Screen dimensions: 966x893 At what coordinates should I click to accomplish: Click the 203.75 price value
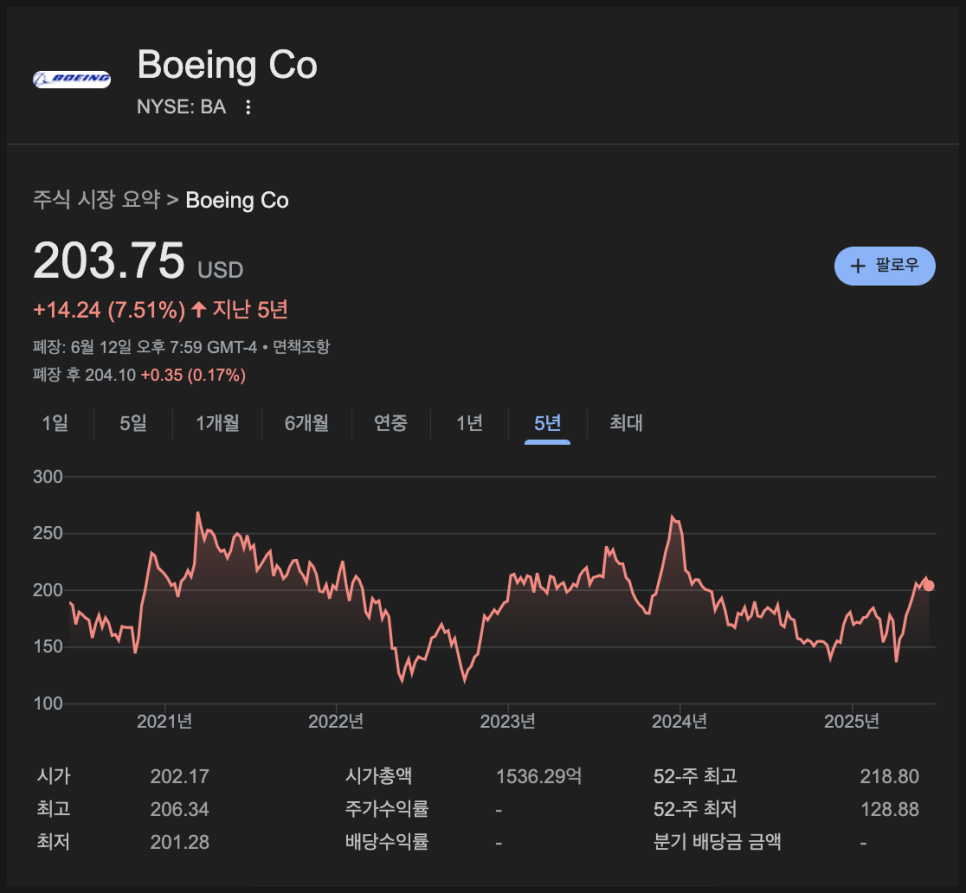[108, 261]
